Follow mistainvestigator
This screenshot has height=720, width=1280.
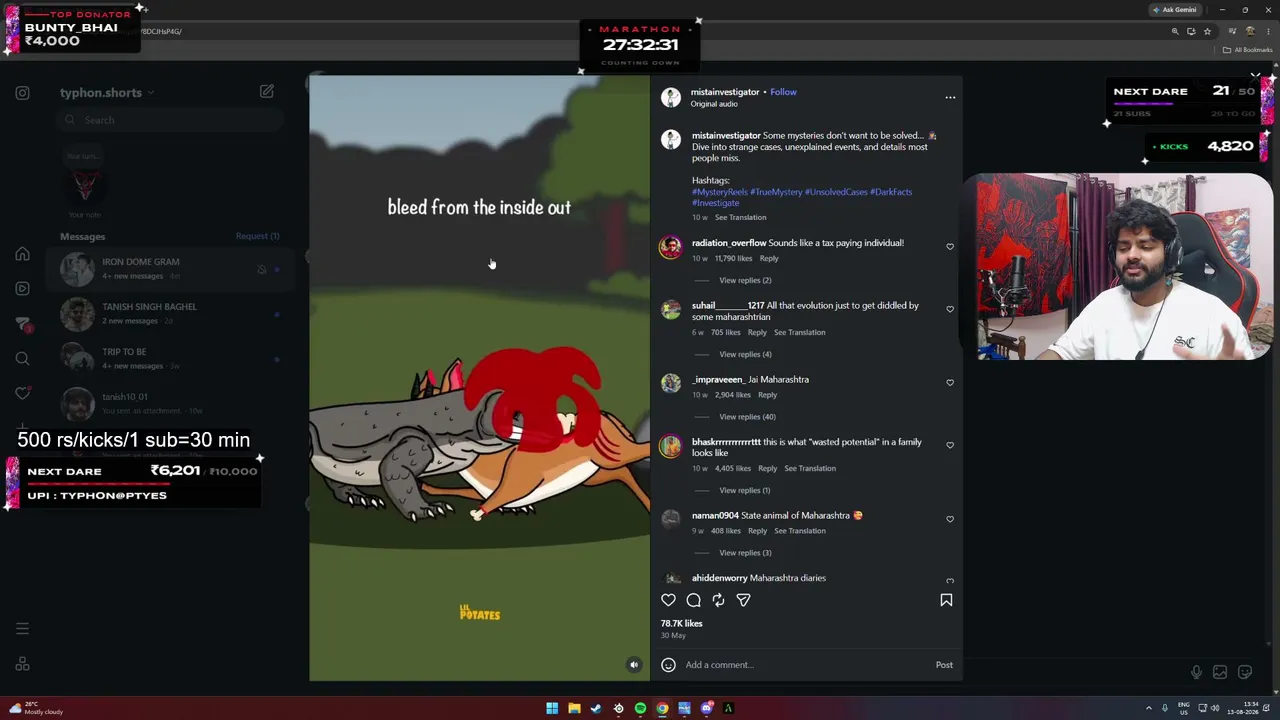point(783,92)
